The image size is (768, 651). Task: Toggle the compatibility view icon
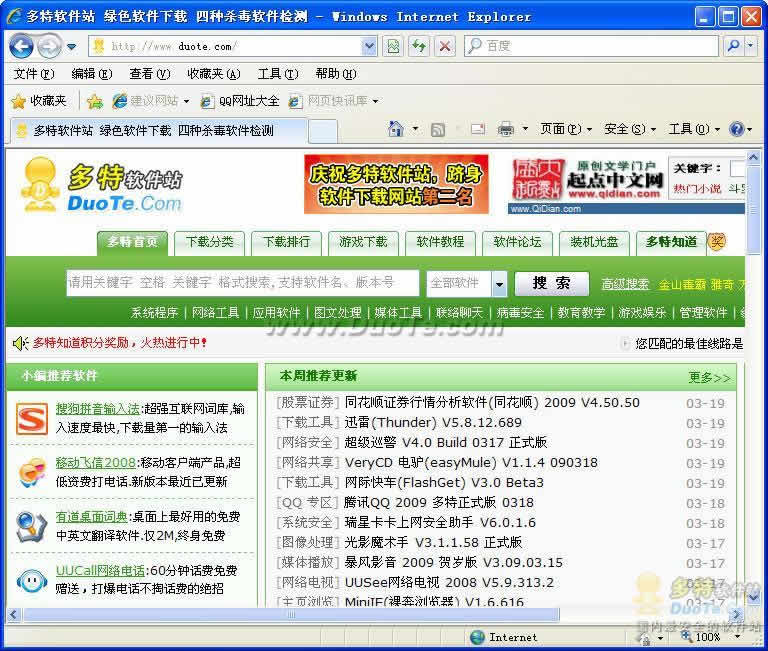pos(393,47)
